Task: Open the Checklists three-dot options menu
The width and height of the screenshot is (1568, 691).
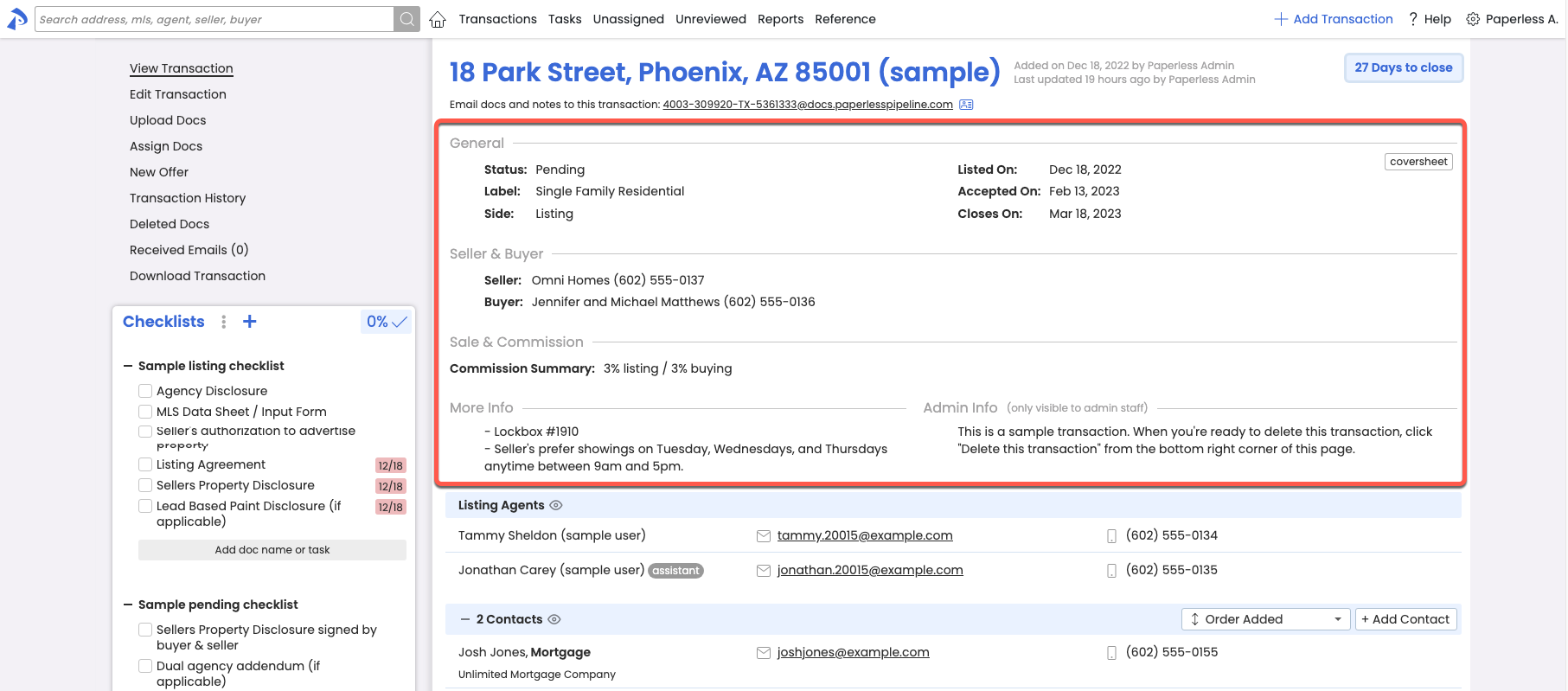Action: (224, 322)
